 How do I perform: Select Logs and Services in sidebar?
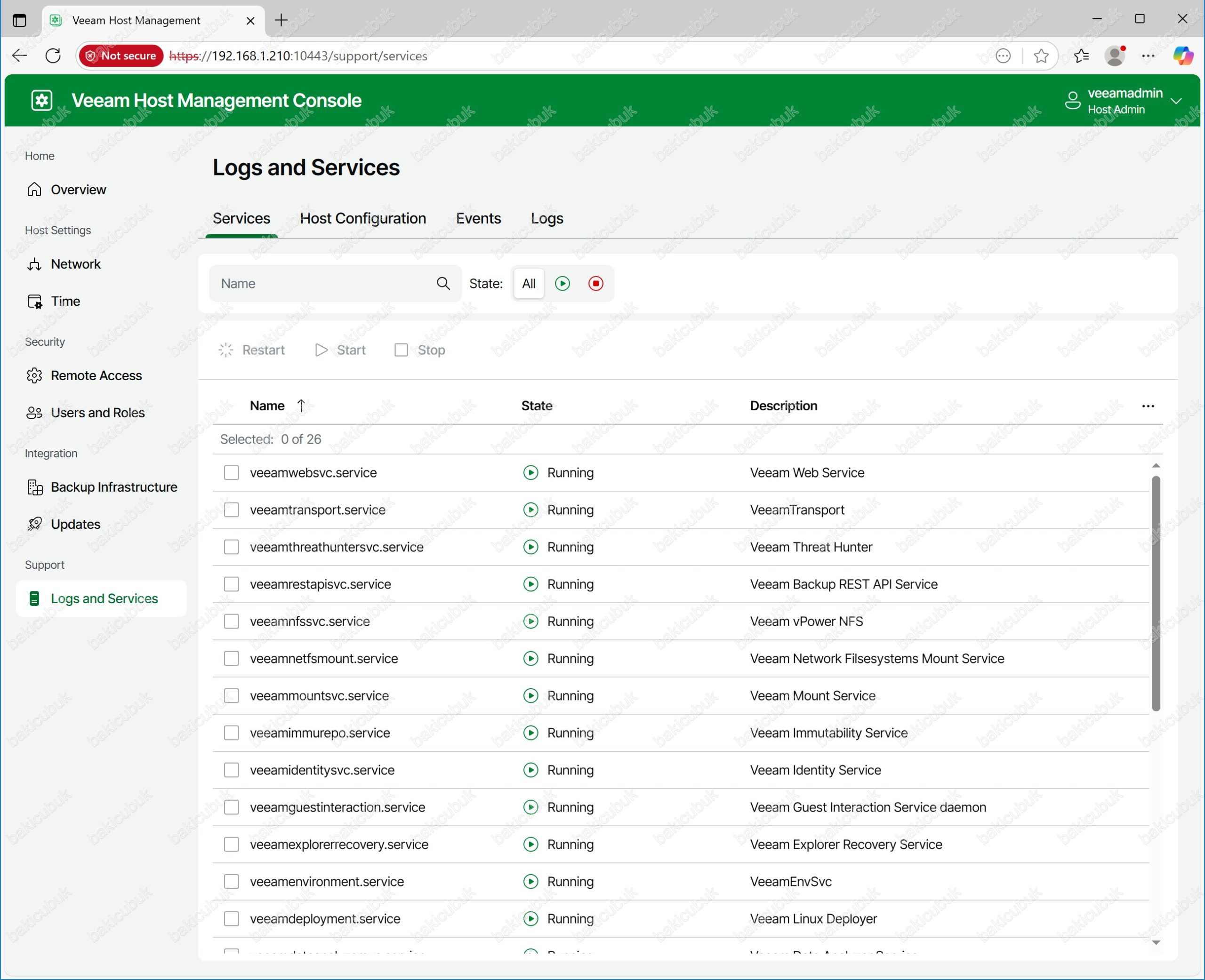coord(101,598)
